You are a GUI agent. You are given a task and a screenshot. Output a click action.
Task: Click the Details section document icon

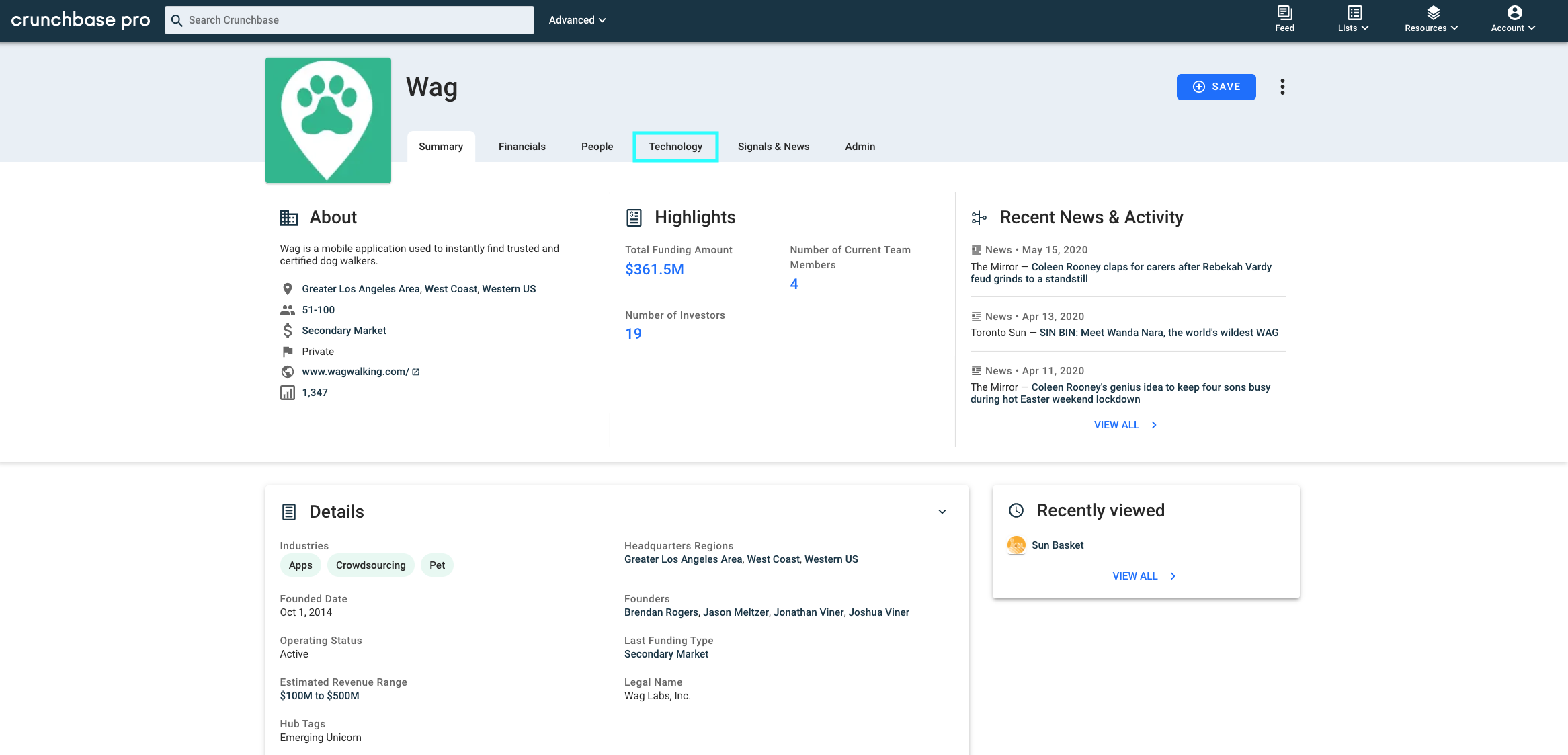coord(289,512)
